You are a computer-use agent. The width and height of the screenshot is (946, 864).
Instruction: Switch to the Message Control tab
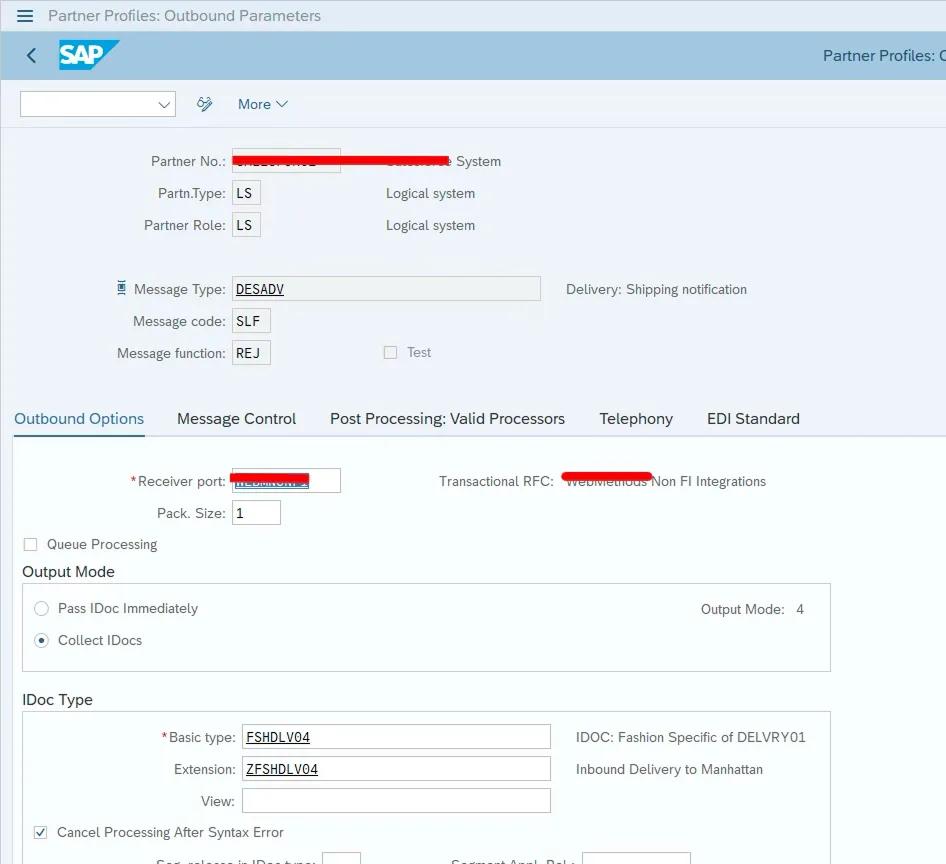click(236, 419)
